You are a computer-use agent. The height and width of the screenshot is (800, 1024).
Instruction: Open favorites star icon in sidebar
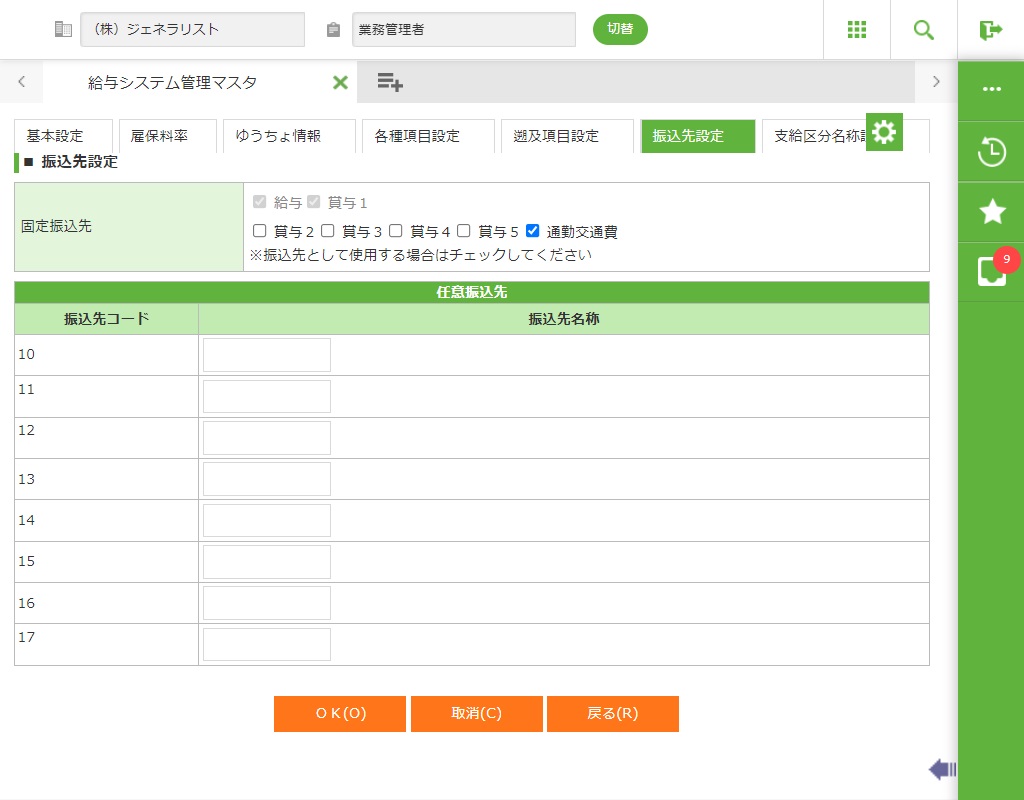(991, 211)
